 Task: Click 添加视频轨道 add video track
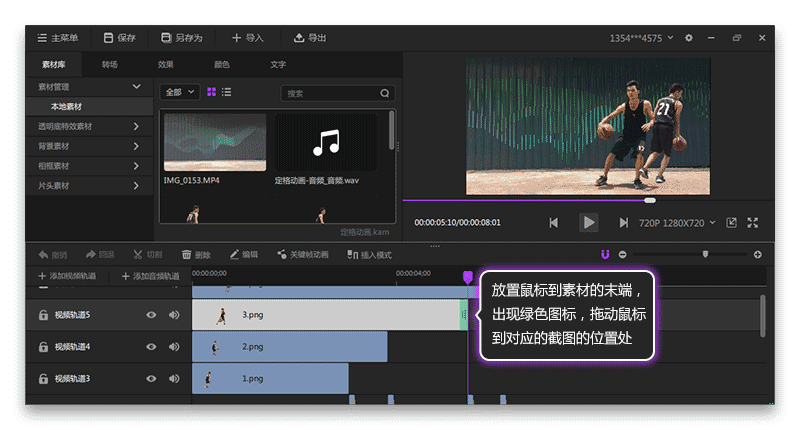(x=67, y=276)
